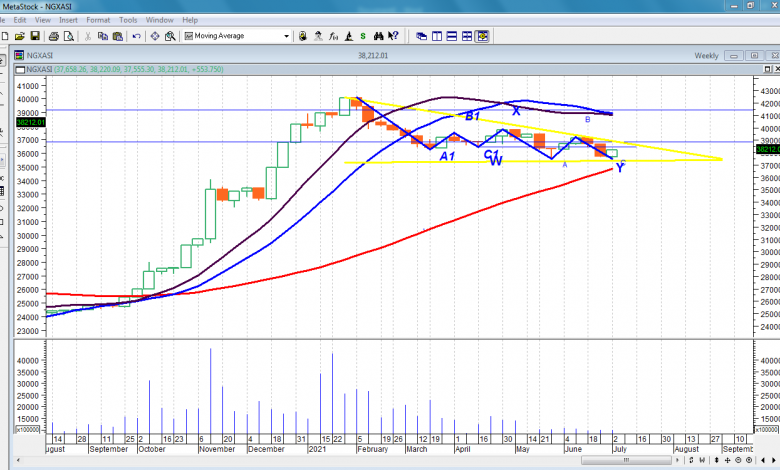Click the Print Preview icon
This screenshot has height=470, width=780.
(69, 36)
